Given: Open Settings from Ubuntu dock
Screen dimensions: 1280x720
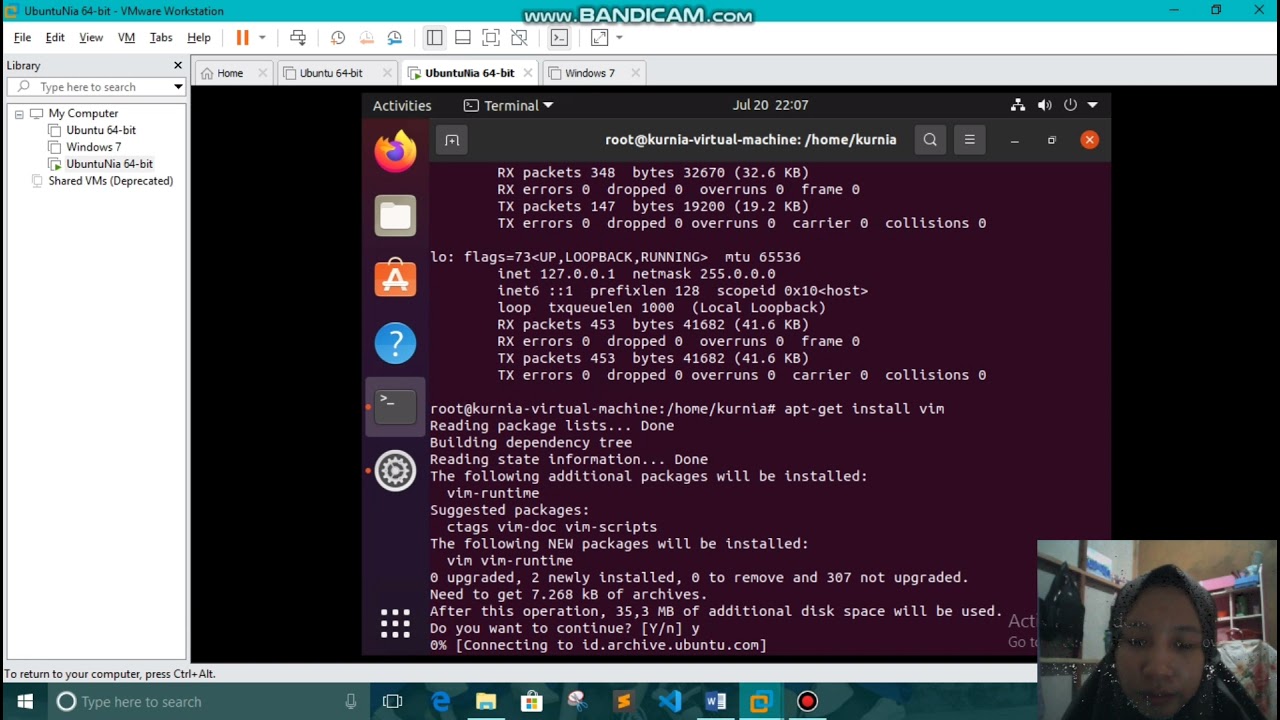Looking at the screenshot, I should pos(395,471).
